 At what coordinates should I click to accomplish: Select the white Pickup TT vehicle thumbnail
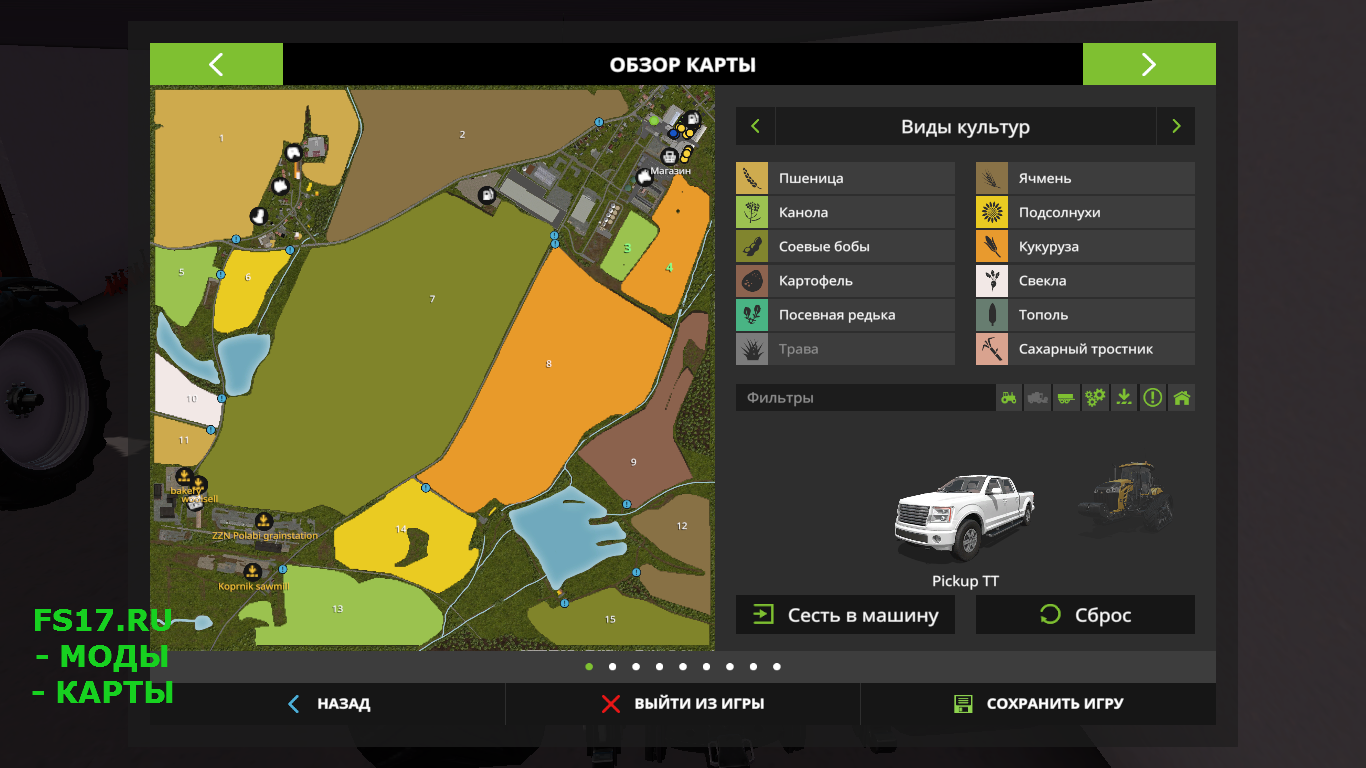pos(965,517)
